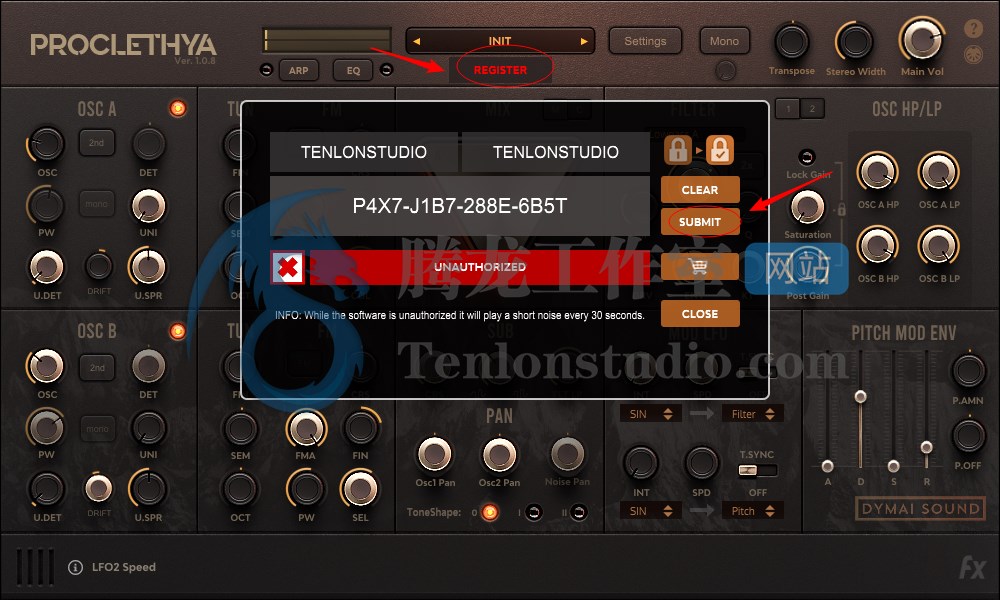The height and width of the screenshot is (600, 1000).
Task: Open the Settings menu
Action: pos(645,41)
